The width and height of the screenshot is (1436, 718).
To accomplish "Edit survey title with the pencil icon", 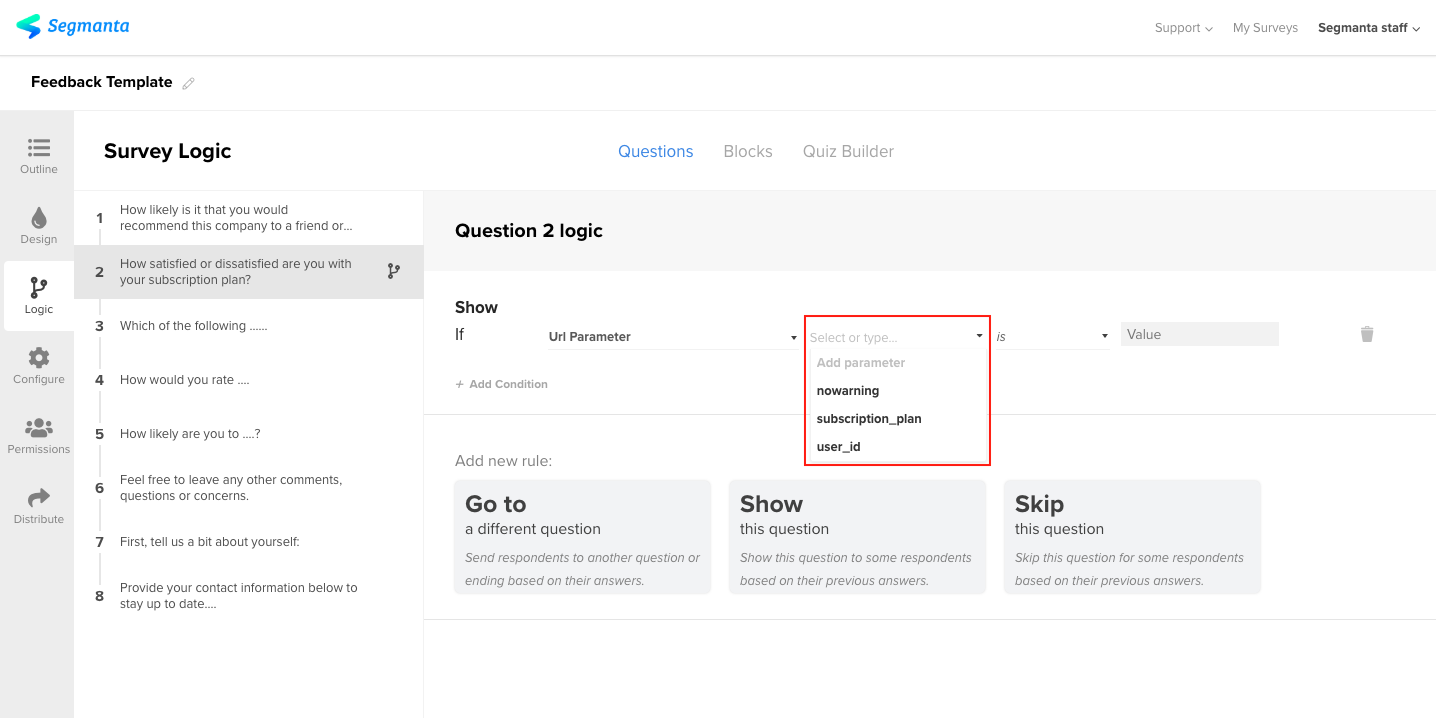I will pos(189,83).
